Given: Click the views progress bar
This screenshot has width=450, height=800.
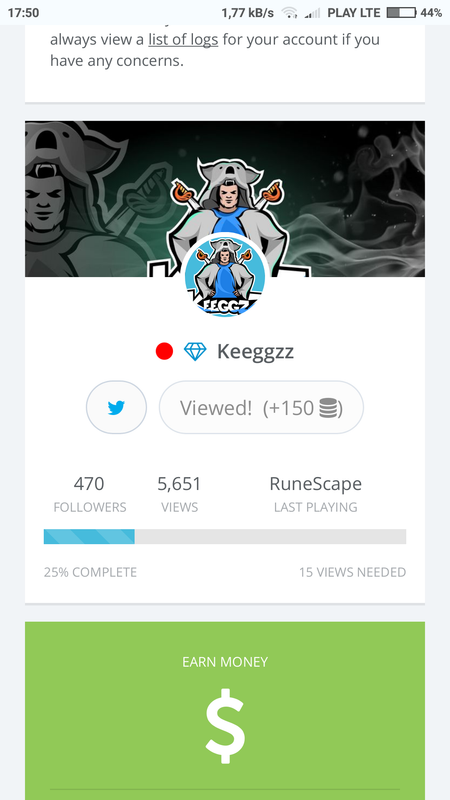Looking at the screenshot, I should coord(225,537).
